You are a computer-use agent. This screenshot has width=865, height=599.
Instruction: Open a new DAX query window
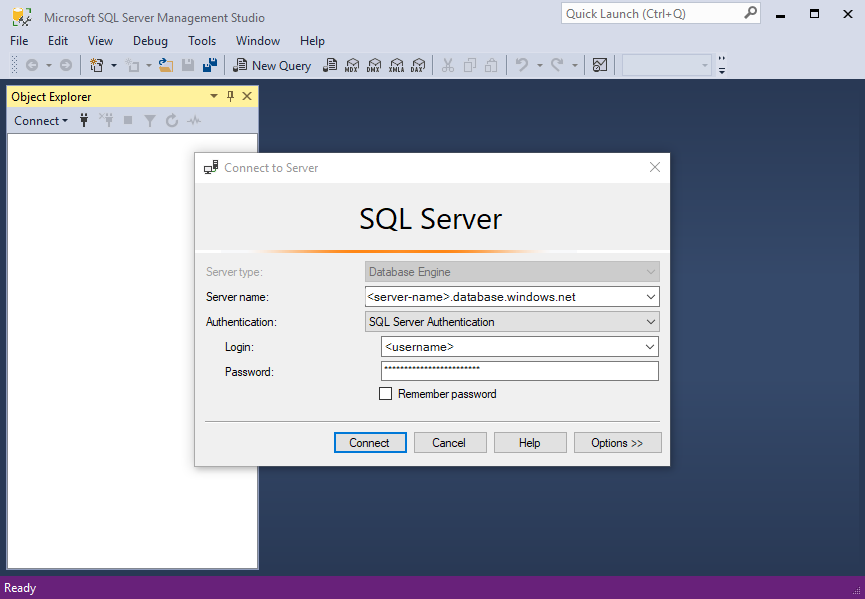(418, 65)
